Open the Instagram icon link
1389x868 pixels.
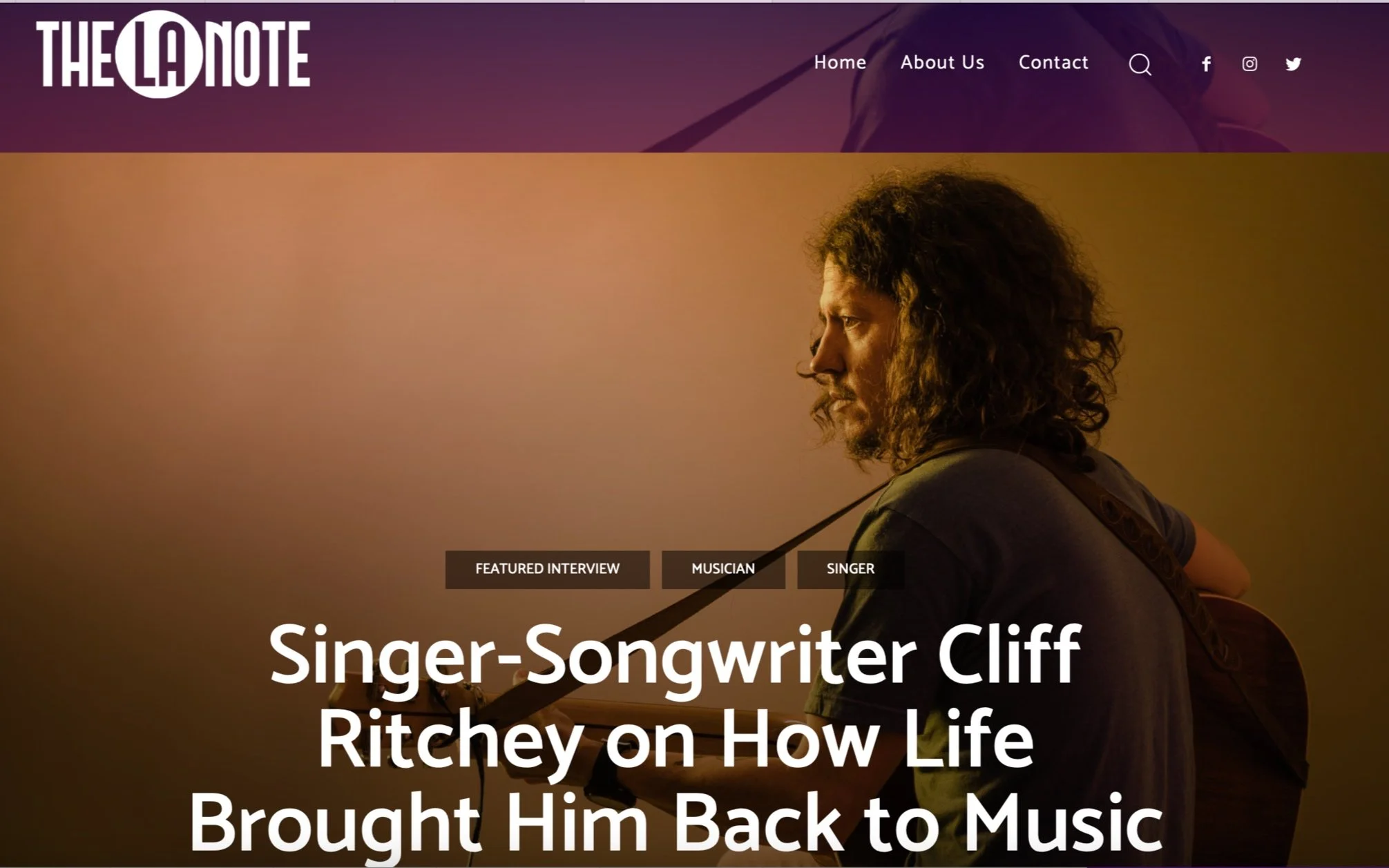click(1249, 64)
